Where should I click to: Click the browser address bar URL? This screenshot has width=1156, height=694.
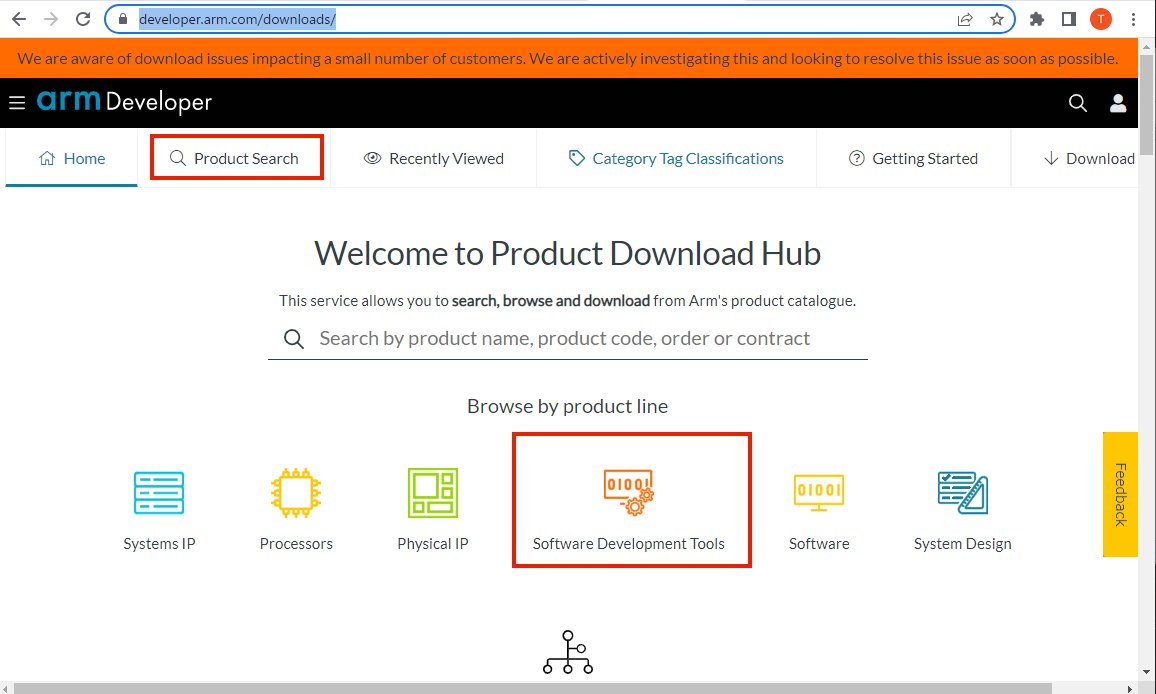point(237,19)
